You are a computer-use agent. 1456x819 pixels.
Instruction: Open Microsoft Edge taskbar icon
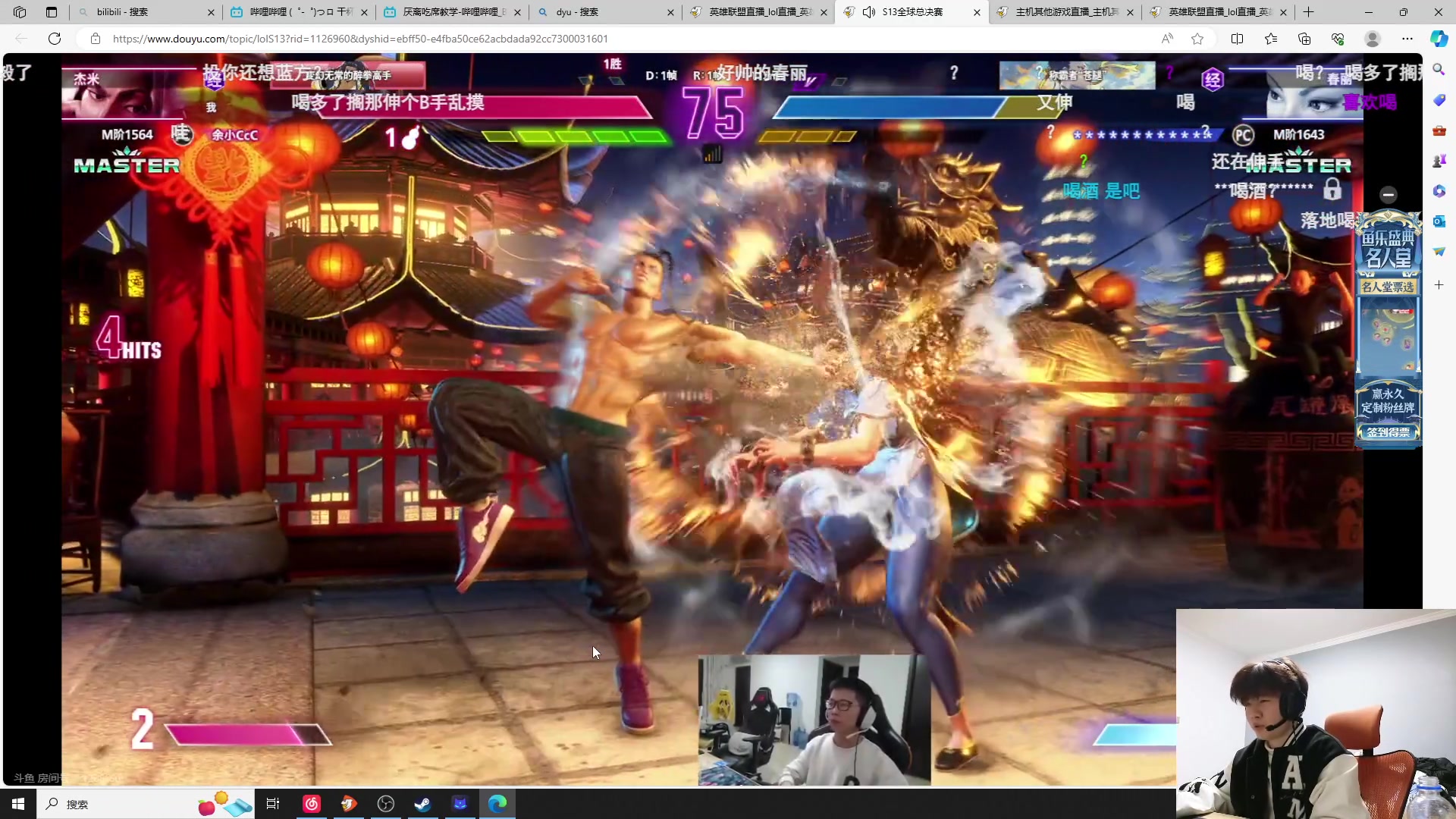click(x=497, y=804)
